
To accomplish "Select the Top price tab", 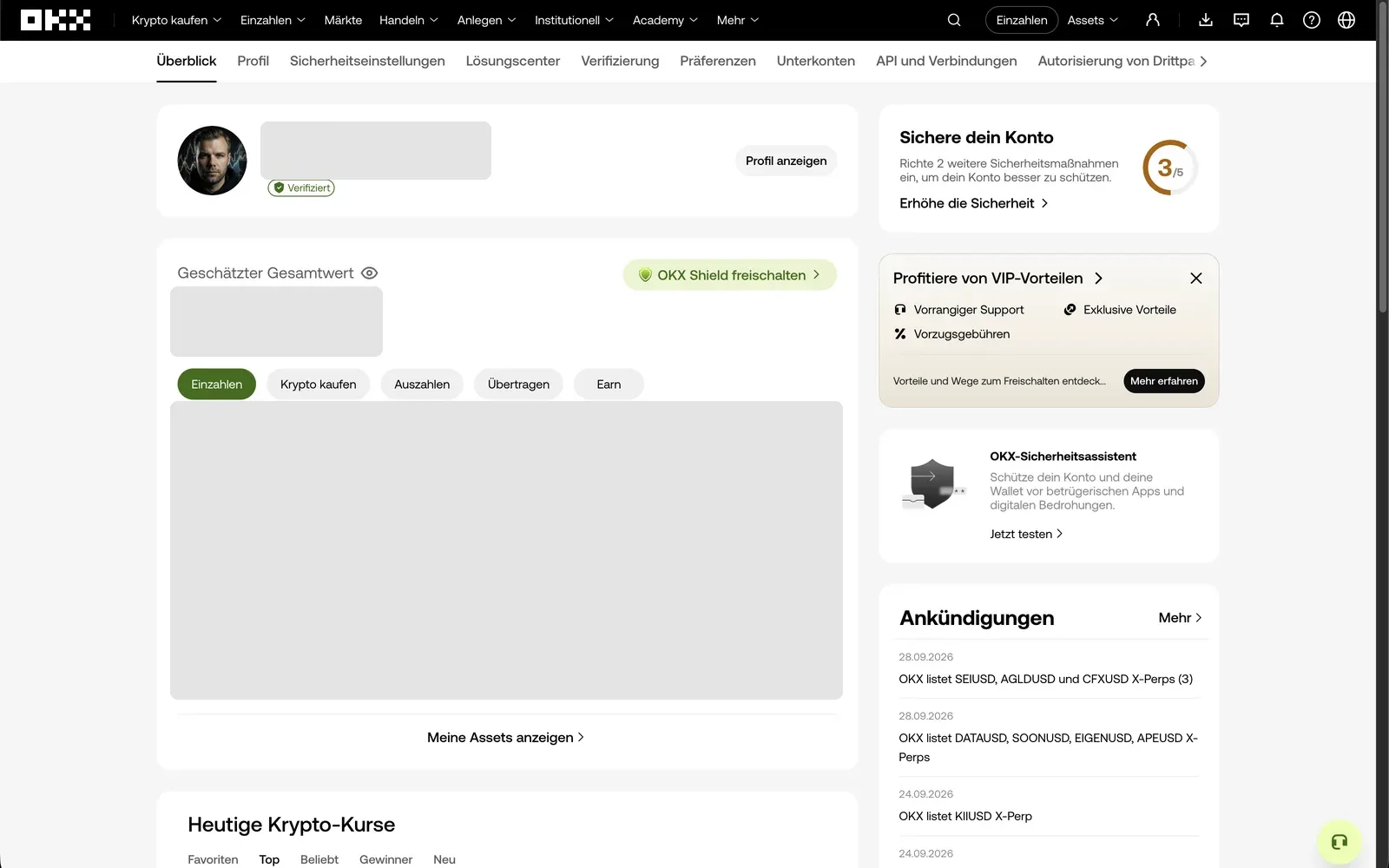I will pyautogui.click(x=269, y=859).
